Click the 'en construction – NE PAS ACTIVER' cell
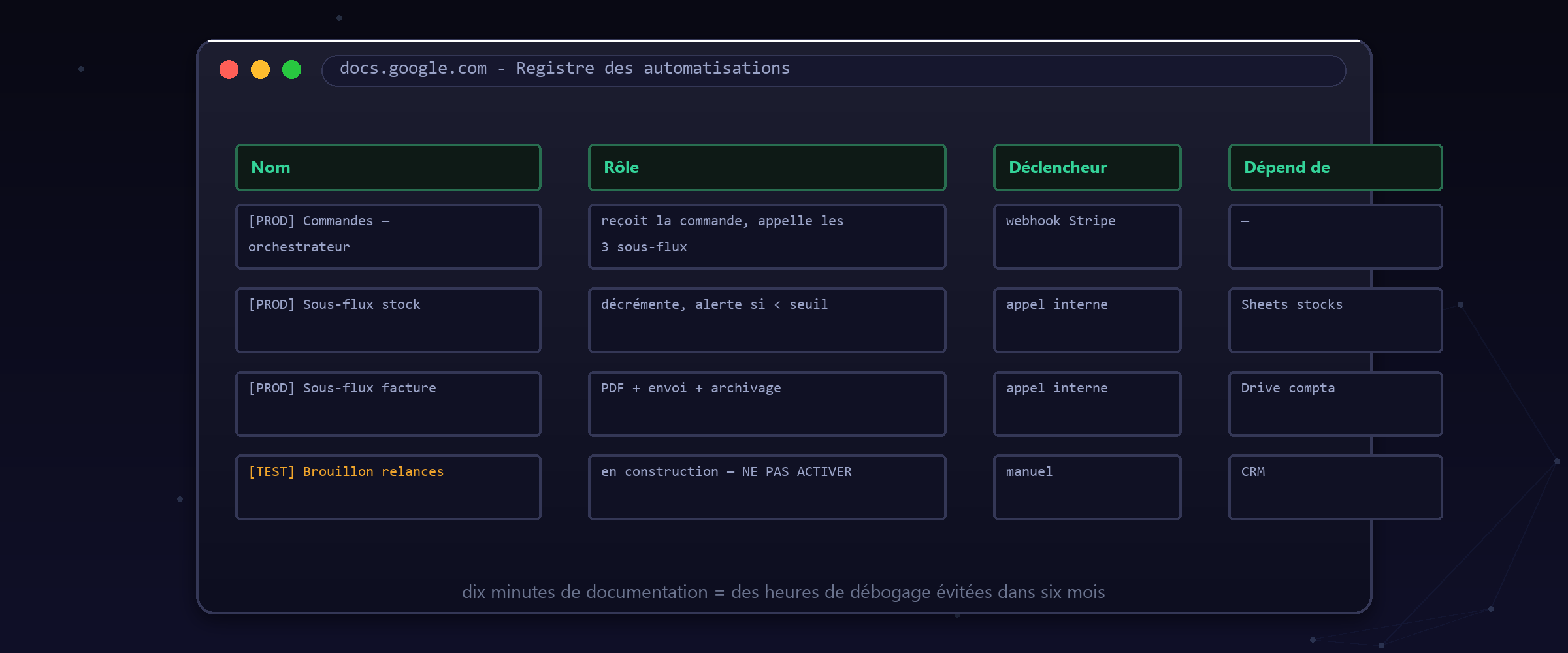Viewport: 1568px width, 653px height. (x=767, y=487)
